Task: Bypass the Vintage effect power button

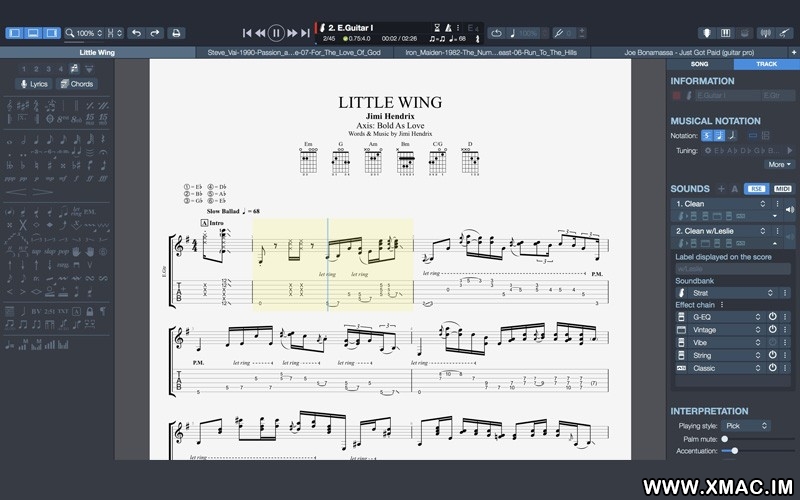Action: [x=772, y=330]
